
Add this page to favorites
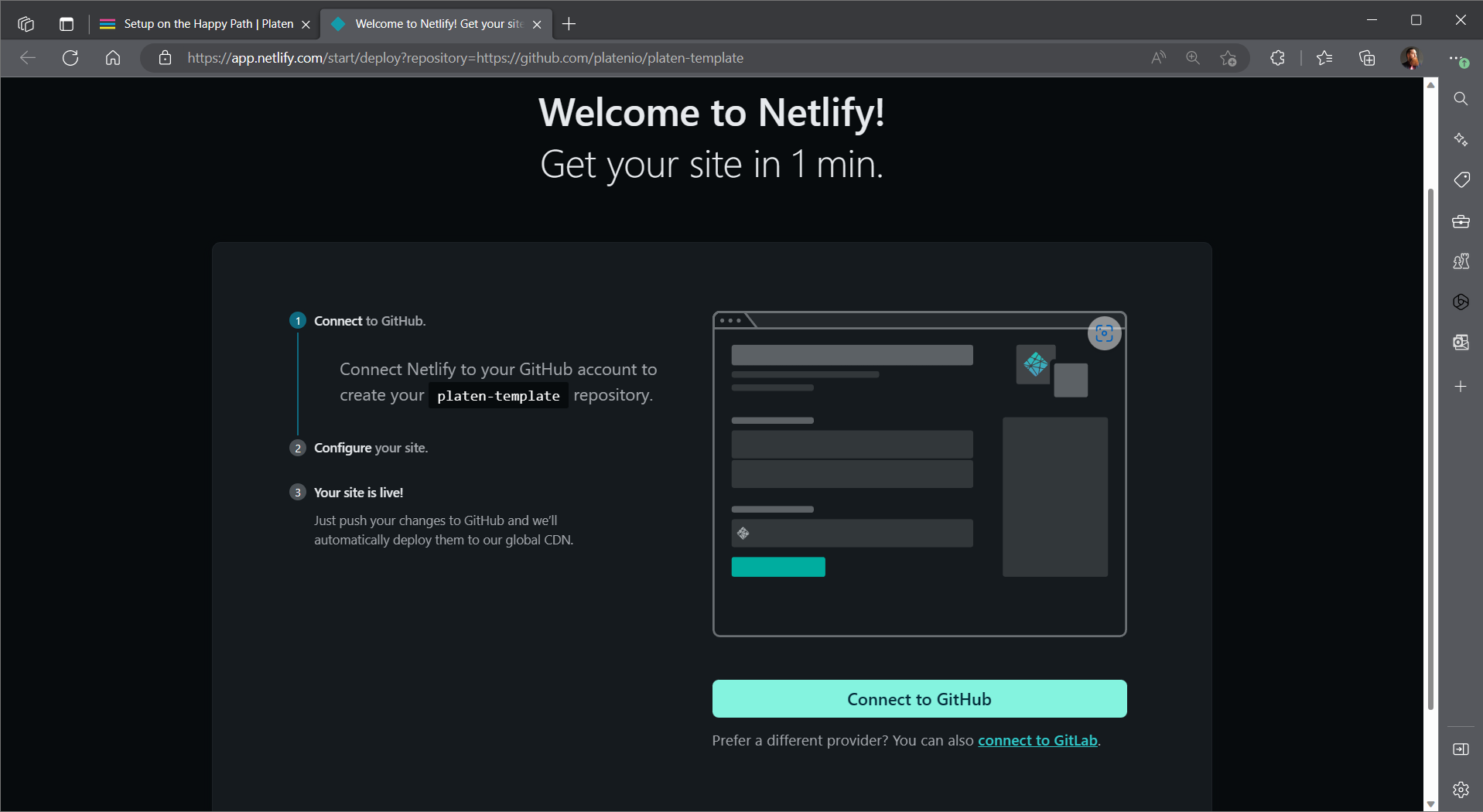pyautogui.click(x=1228, y=58)
